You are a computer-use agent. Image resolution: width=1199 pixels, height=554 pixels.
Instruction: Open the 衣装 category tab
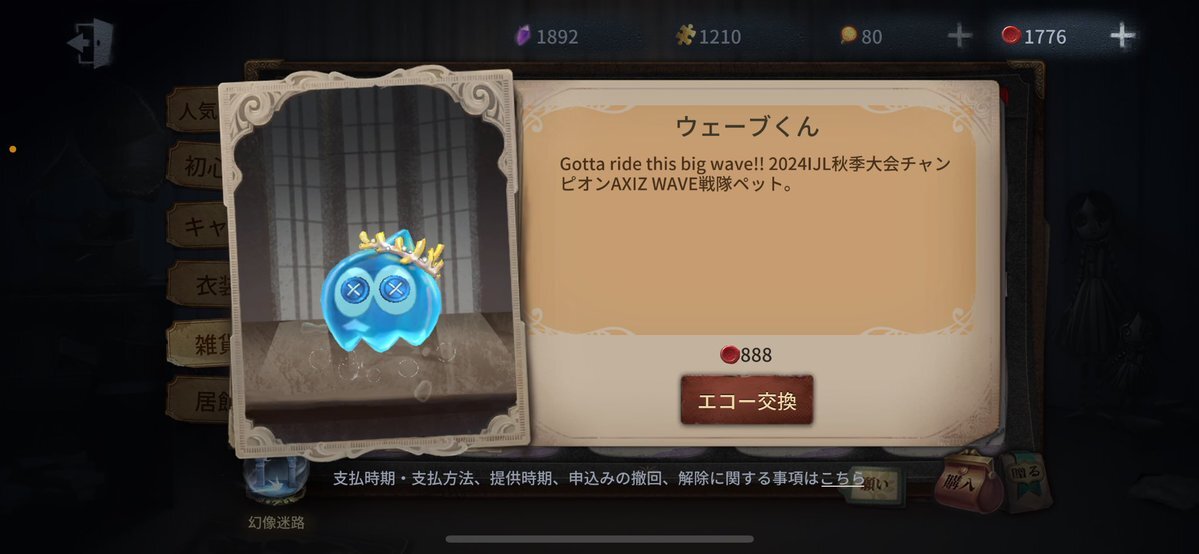[x=199, y=285]
